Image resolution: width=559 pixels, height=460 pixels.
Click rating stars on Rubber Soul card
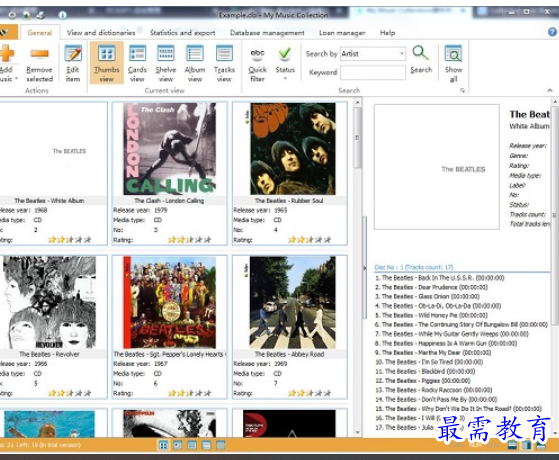click(309, 240)
